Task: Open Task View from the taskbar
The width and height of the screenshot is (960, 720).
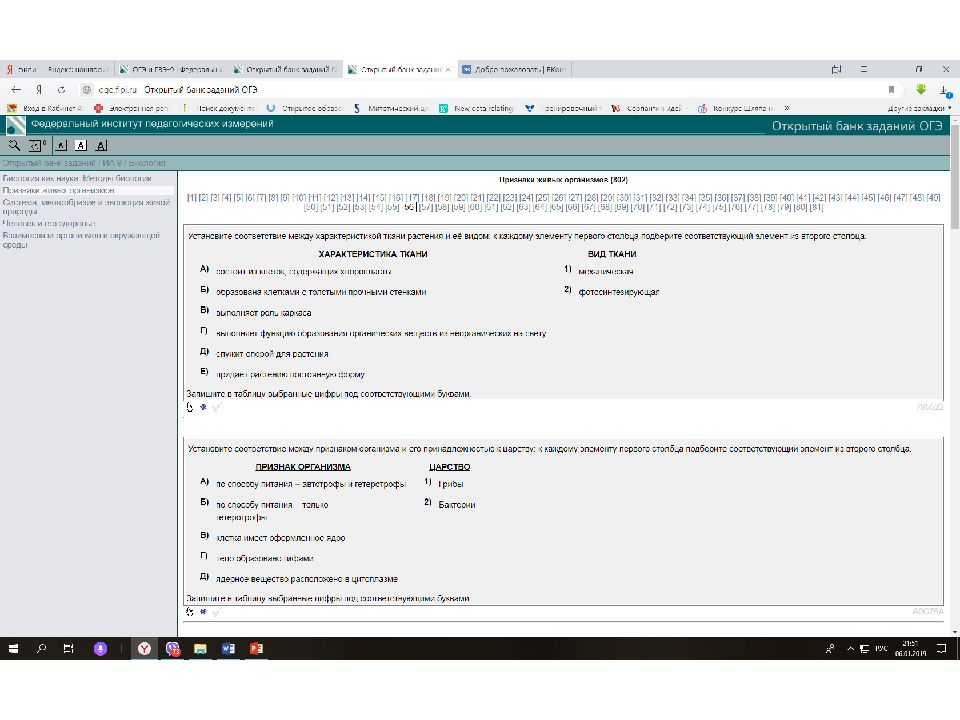Action: click(69, 648)
